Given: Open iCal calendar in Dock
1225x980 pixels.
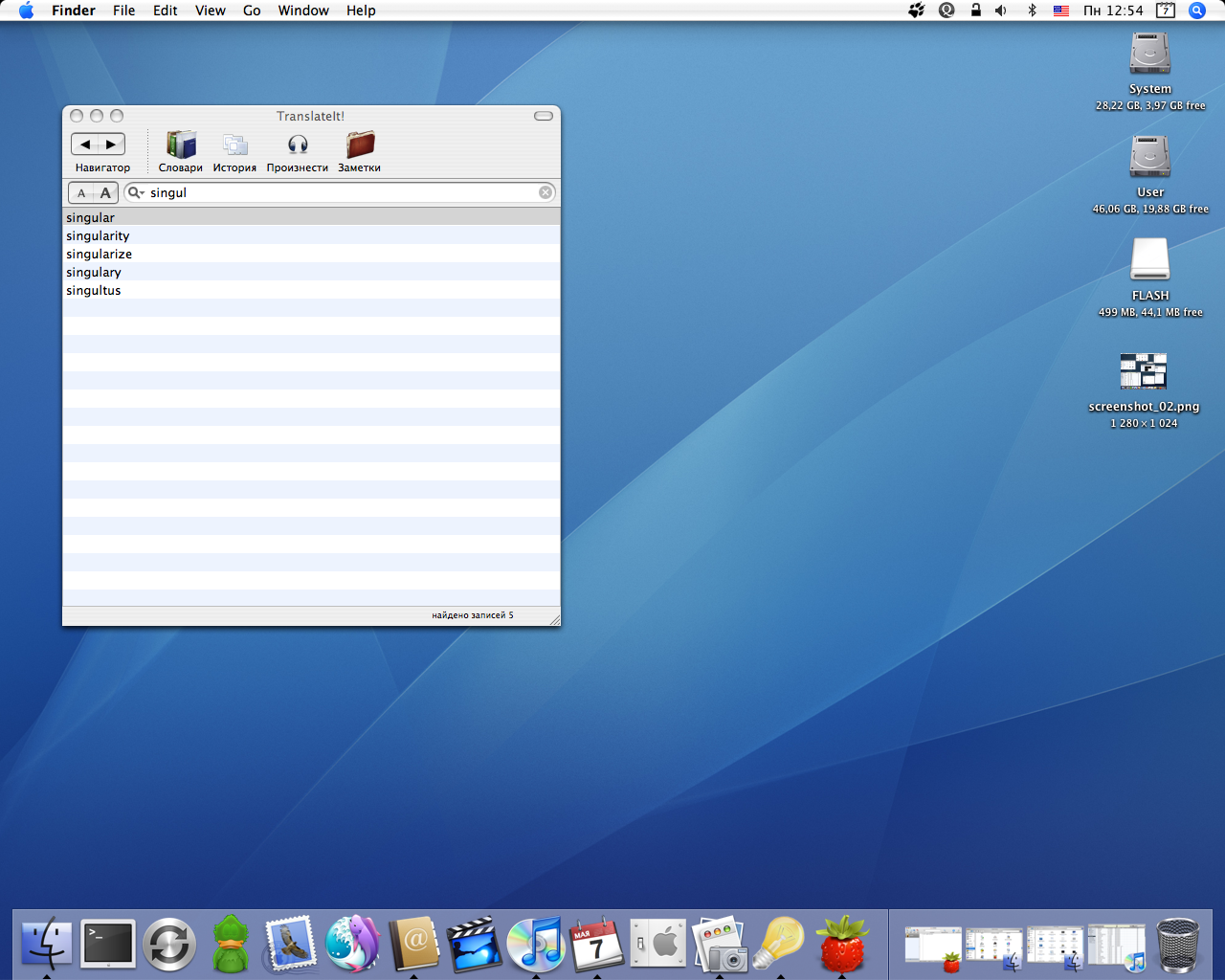Looking at the screenshot, I should coord(597,944).
